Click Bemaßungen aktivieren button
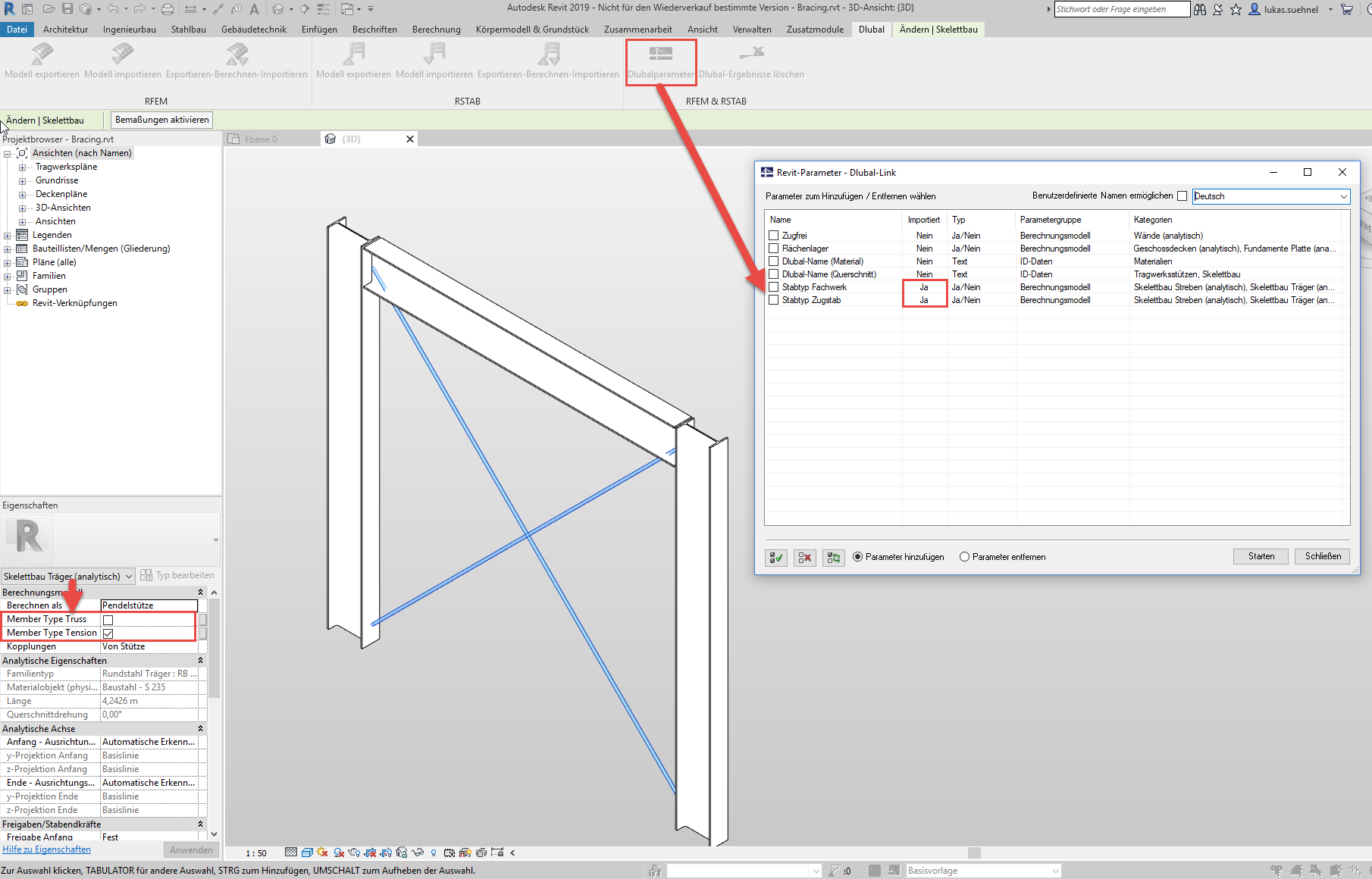The height and width of the screenshot is (879, 1372). (162, 120)
